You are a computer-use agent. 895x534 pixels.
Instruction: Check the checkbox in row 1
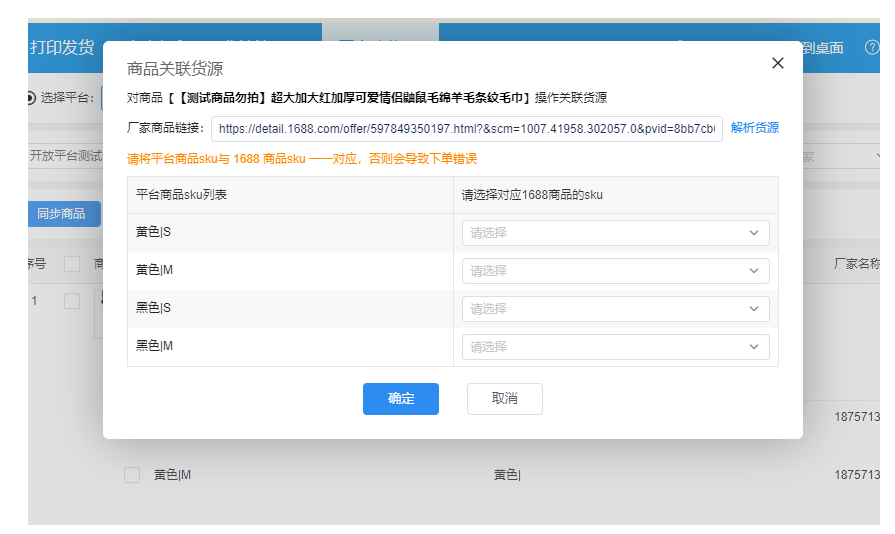coord(72,301)
